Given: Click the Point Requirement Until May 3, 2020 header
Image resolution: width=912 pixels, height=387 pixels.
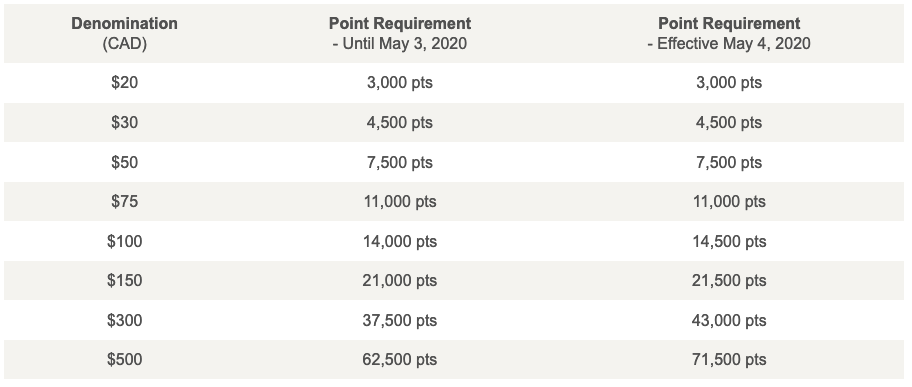Looking at the screenshot, I should pos(400,34).
